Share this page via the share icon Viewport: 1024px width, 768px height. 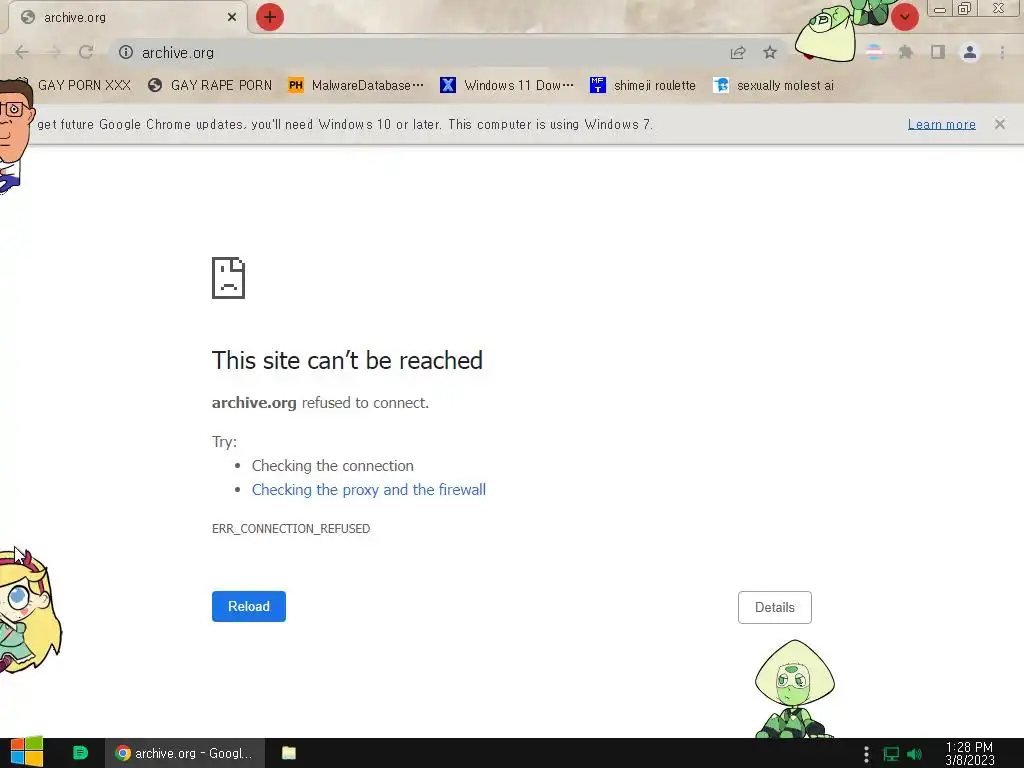click(x=738, y=52)
